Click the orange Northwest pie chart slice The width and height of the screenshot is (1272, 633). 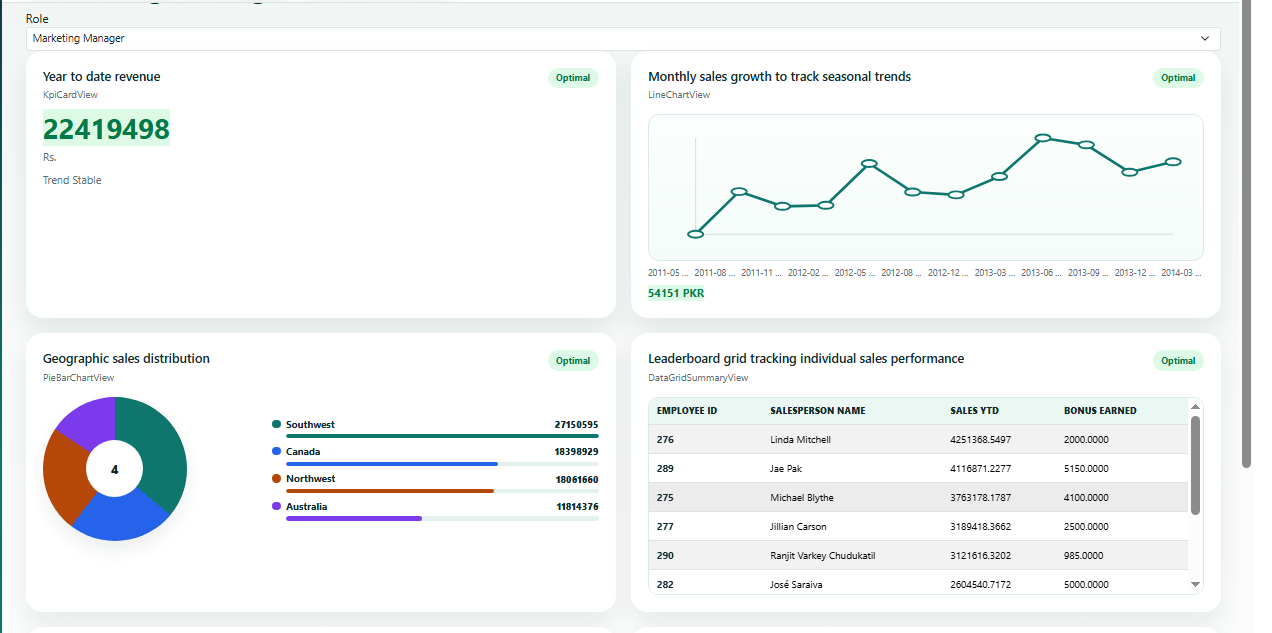63,480
